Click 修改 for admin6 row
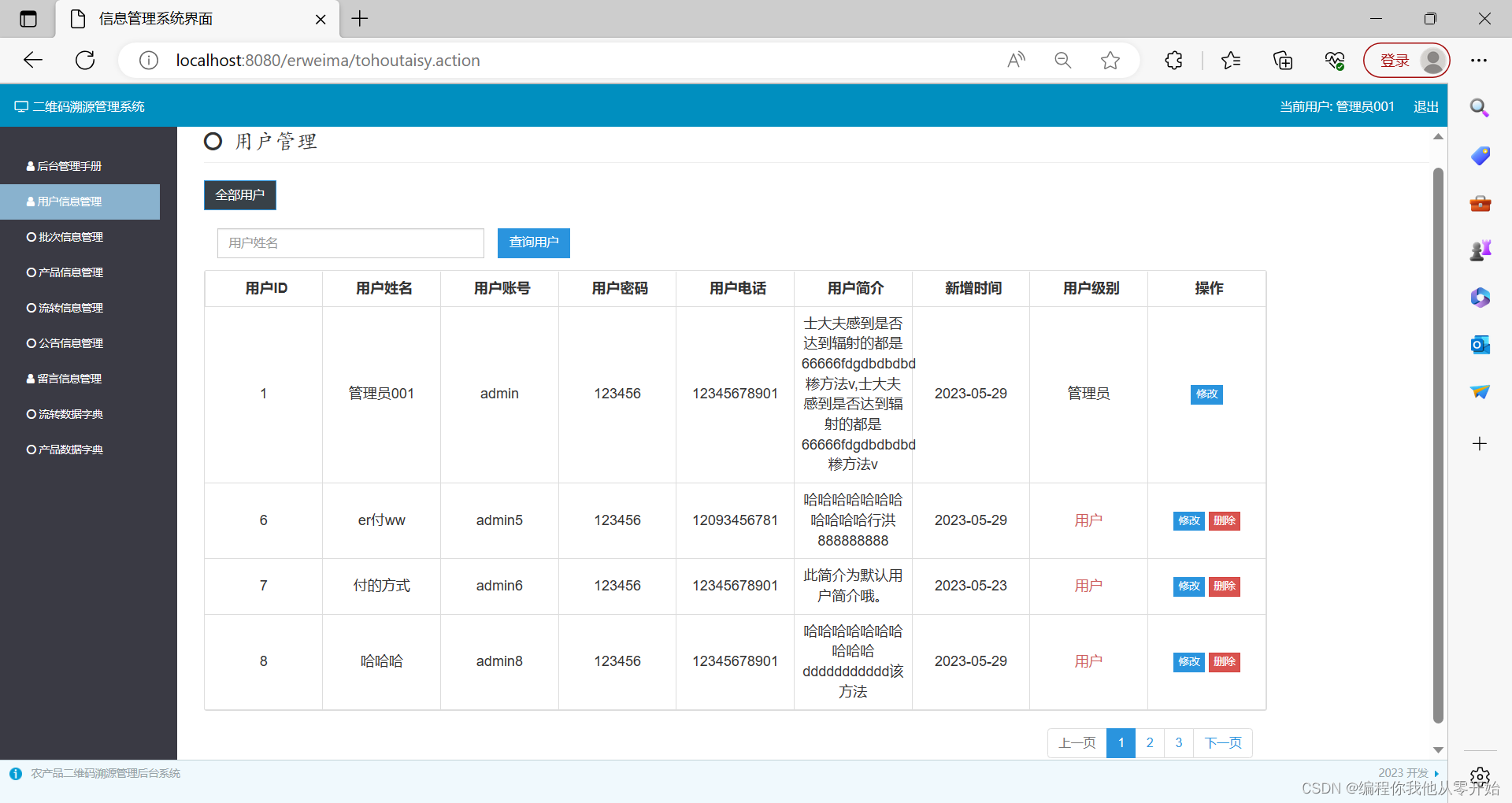The height and width of the screenshot is (803, 1512). [x=1189, y=587]
